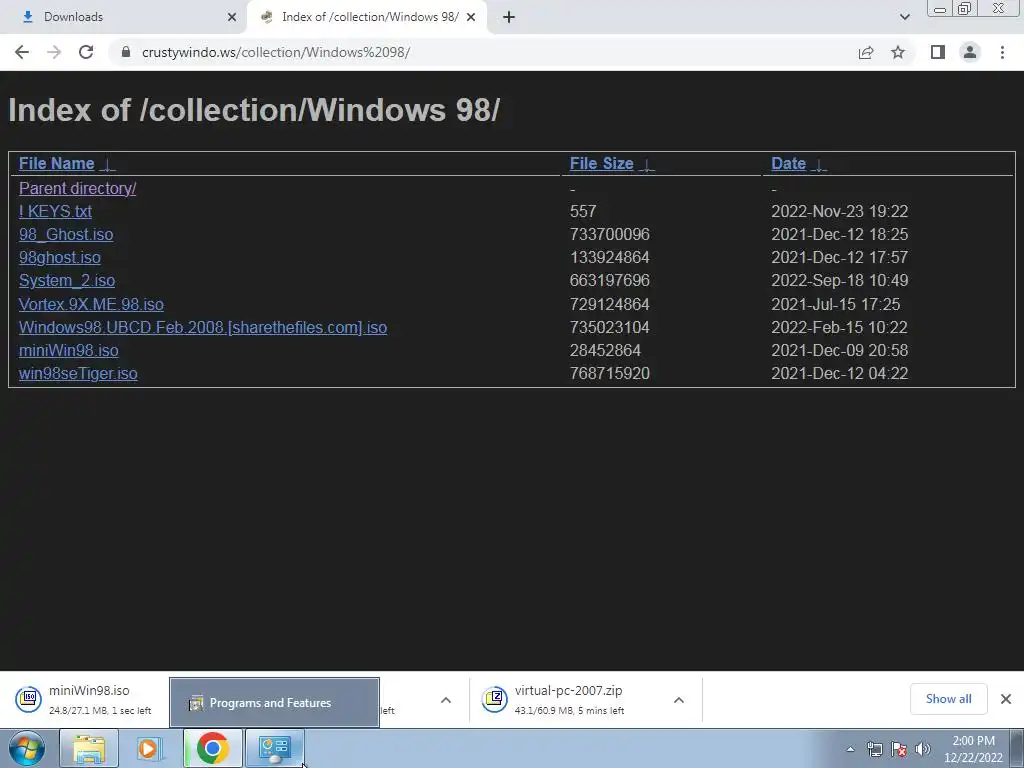Close the downloads shelf
The image size is (1024, 768).
pyautogui.click(x=1006, y=699)
